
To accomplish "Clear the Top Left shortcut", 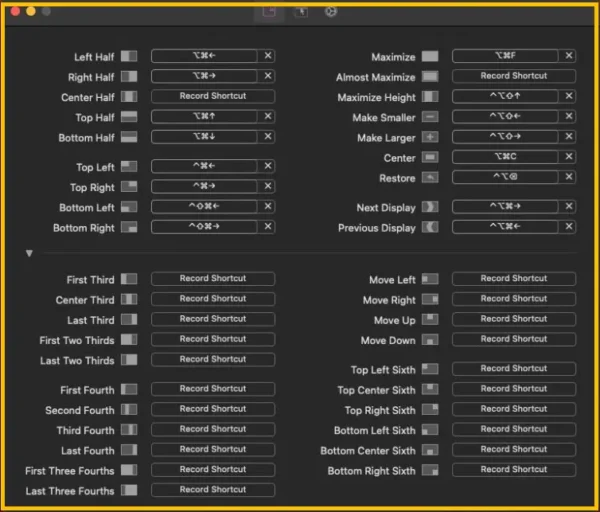I will (x=268, y=166).
